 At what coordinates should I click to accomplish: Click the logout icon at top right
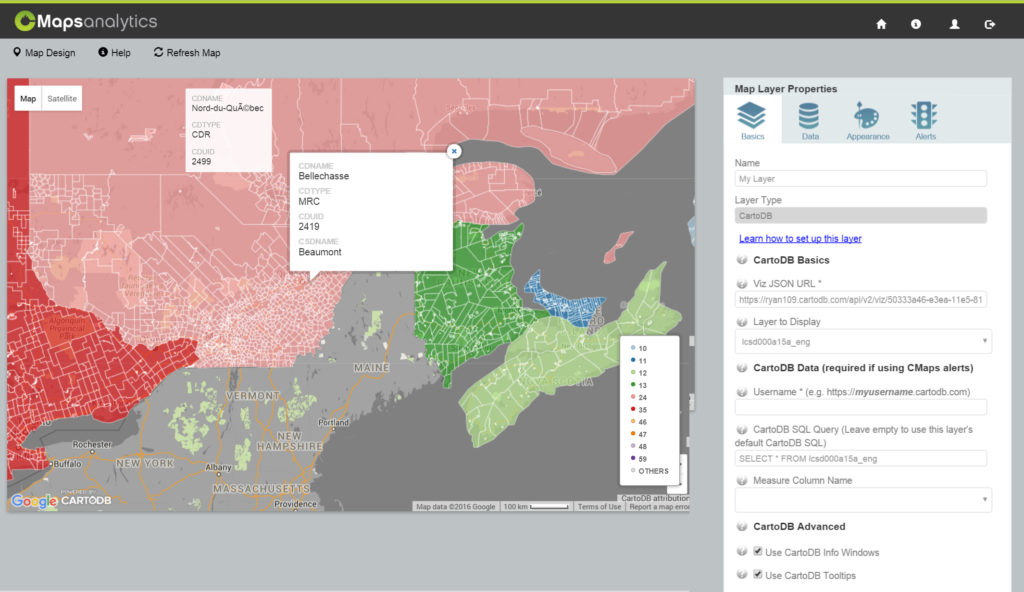[x=990, y=22]
